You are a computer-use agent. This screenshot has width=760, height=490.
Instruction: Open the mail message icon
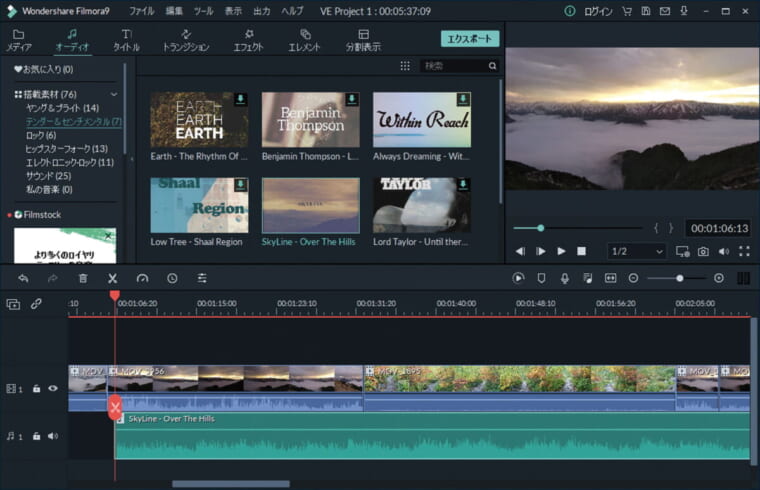665,11
